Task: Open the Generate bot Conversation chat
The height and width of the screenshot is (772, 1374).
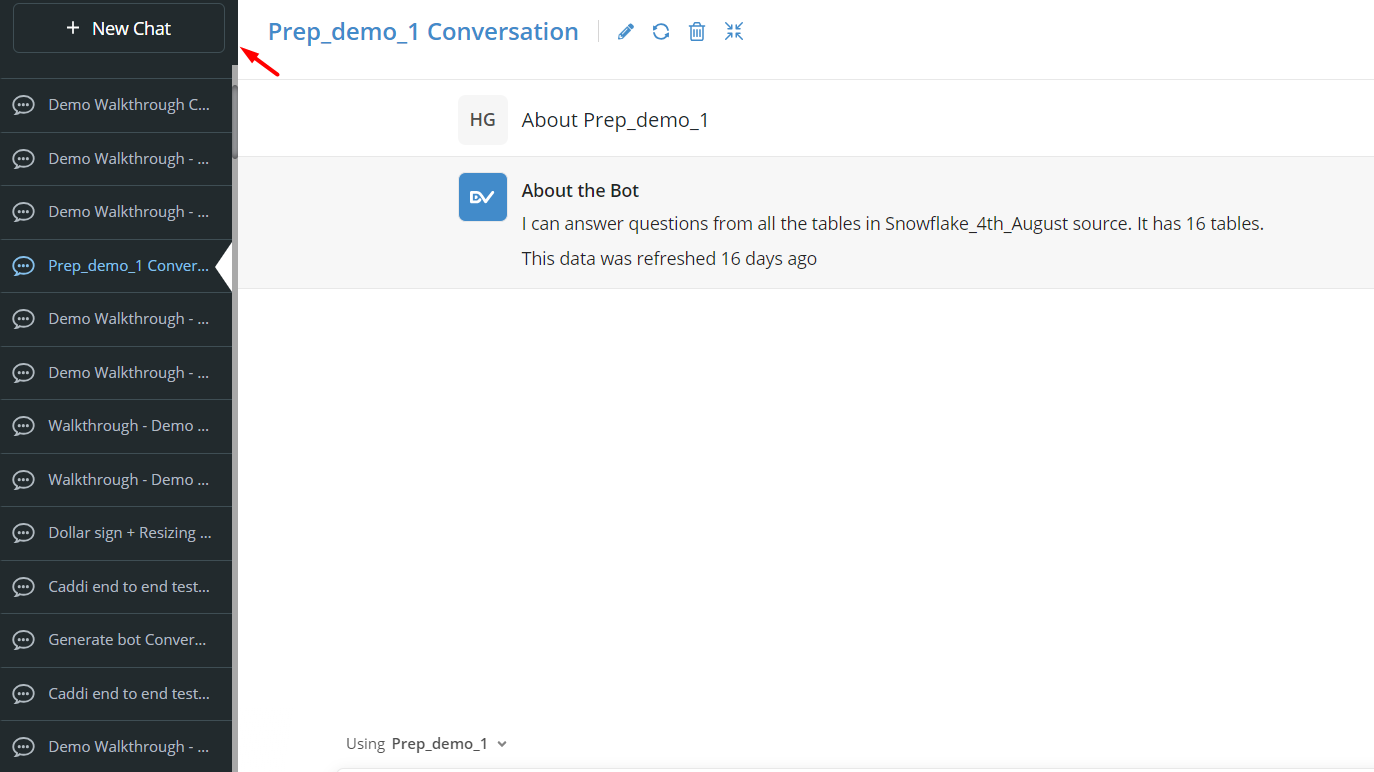Action: [116, 640]
